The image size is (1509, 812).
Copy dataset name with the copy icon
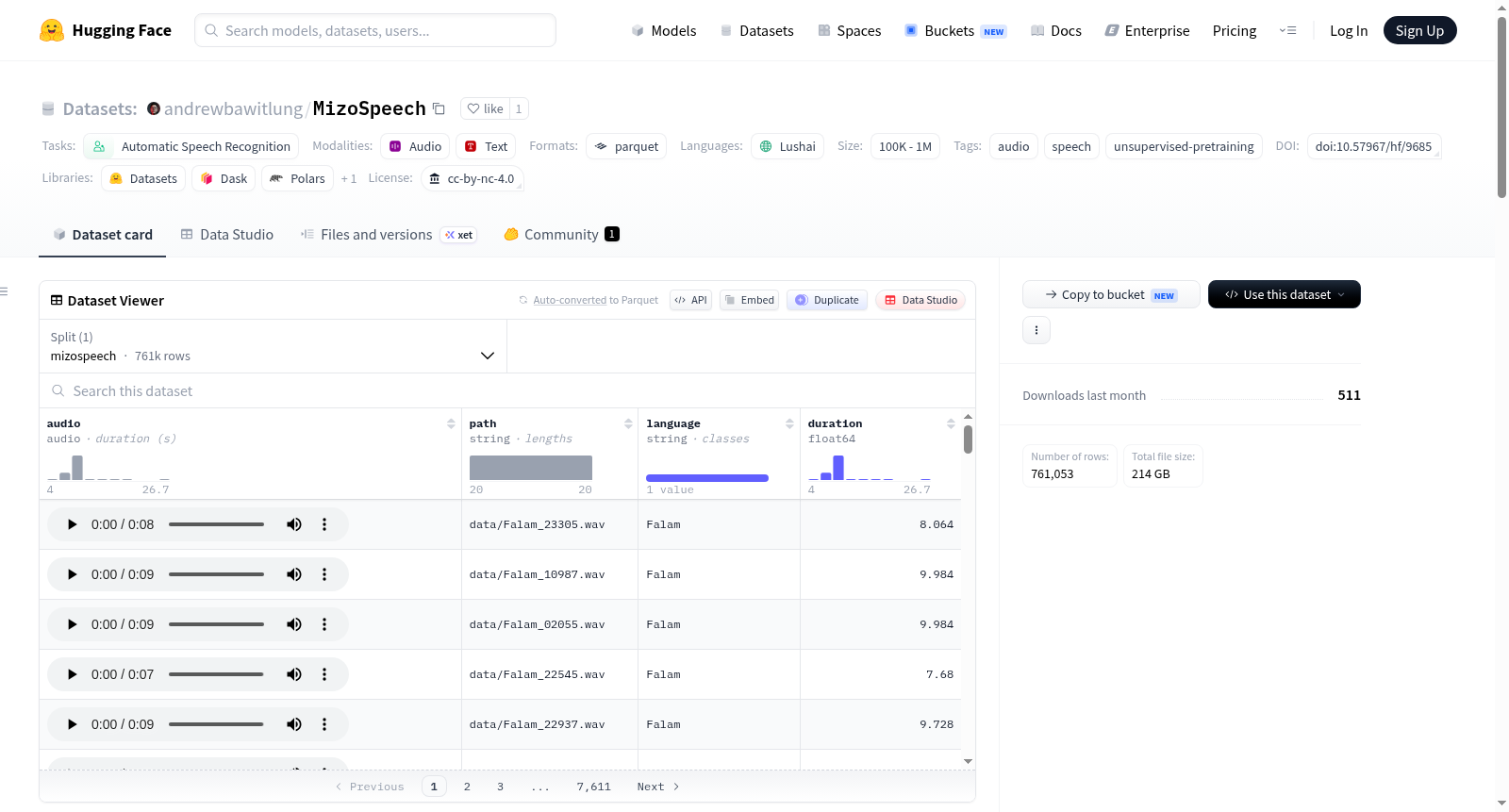tap(439, 108)
